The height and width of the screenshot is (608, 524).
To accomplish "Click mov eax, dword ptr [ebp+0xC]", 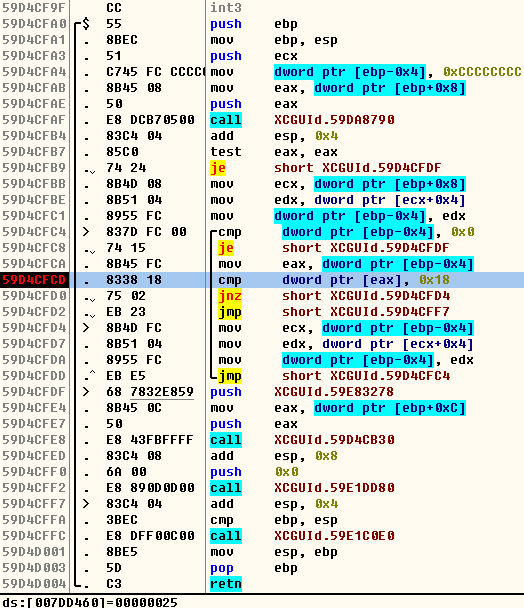I will (337, 408).
